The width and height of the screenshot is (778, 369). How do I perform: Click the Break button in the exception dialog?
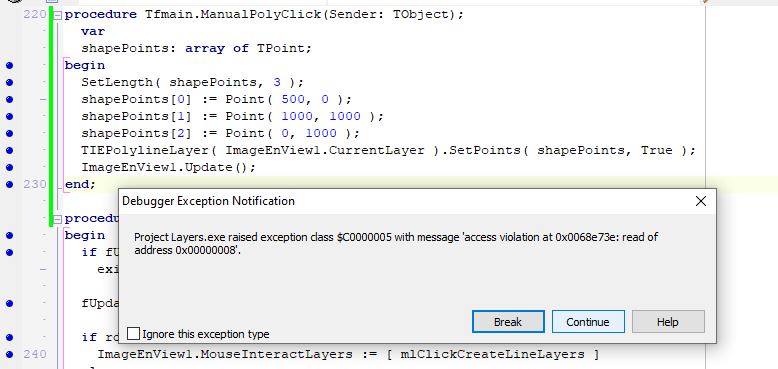(x=508, y=321)
